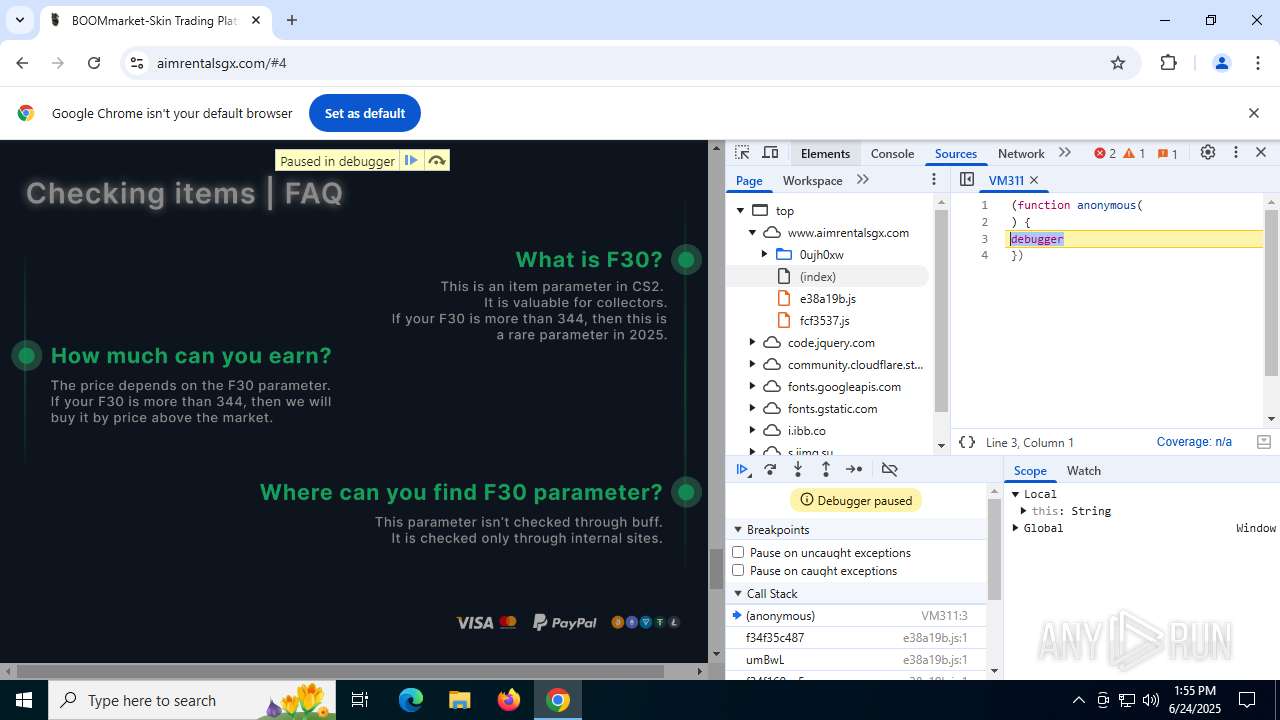Open the fcf3537.js file
This screenshot has width=1280, height=720.
(x=824, y=321)
